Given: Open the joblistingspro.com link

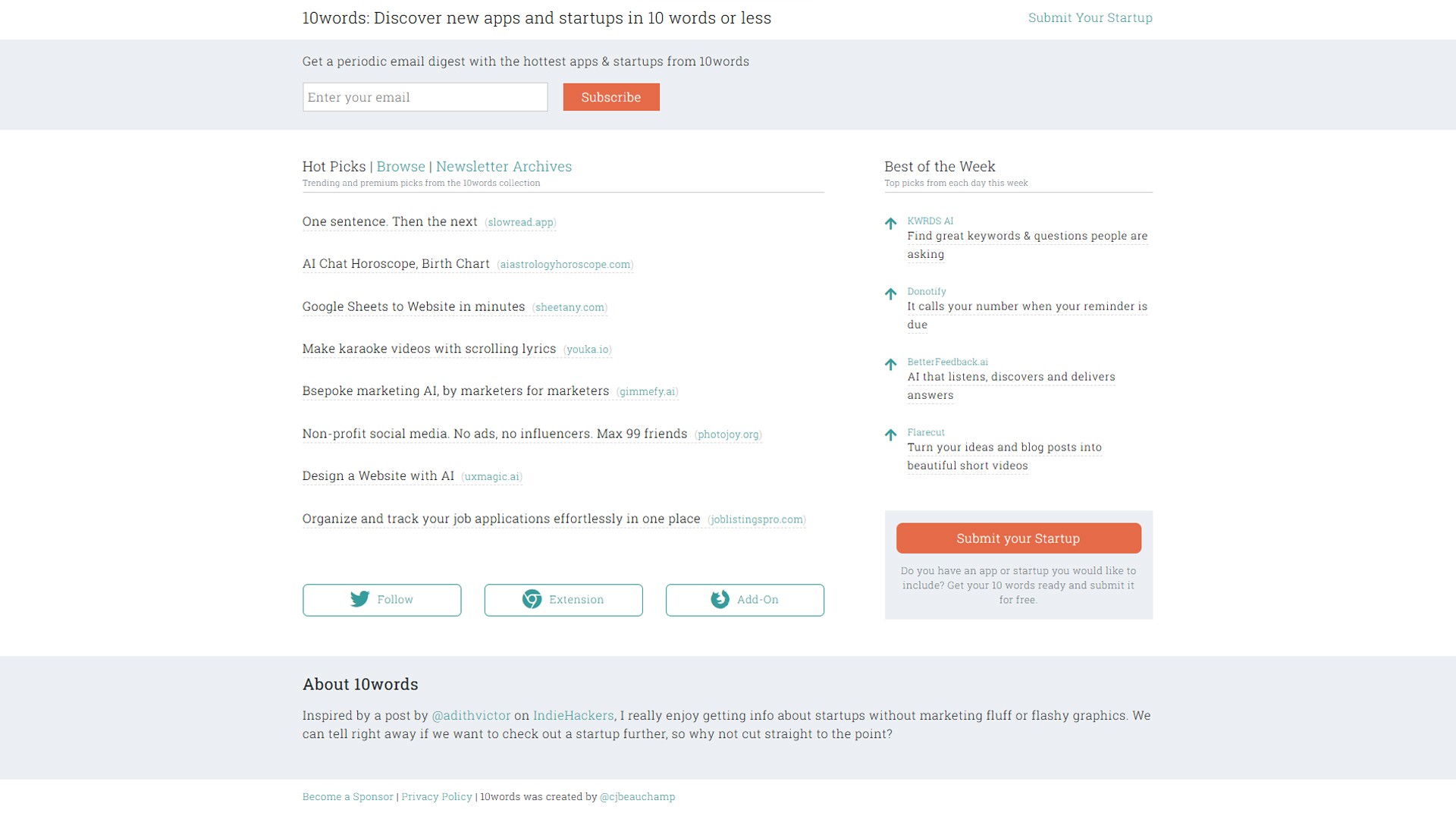Looking at the screenshot, I should pyautogui.click(x=756, y=519).
